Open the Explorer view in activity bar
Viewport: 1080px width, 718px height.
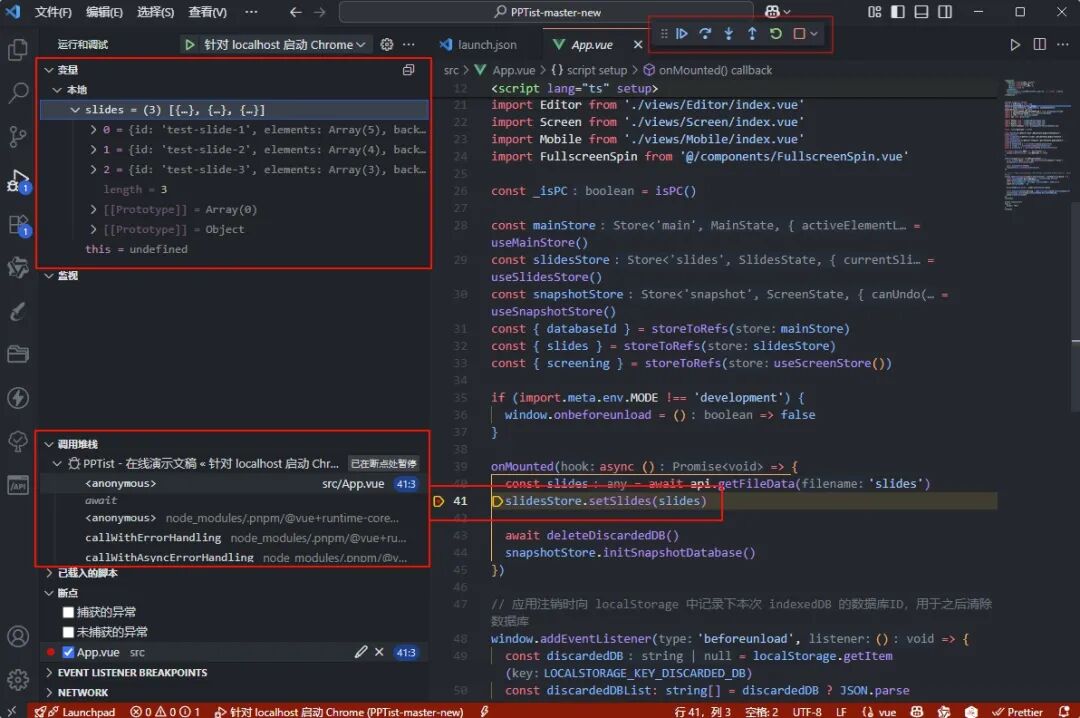click(x=18, y=50)
